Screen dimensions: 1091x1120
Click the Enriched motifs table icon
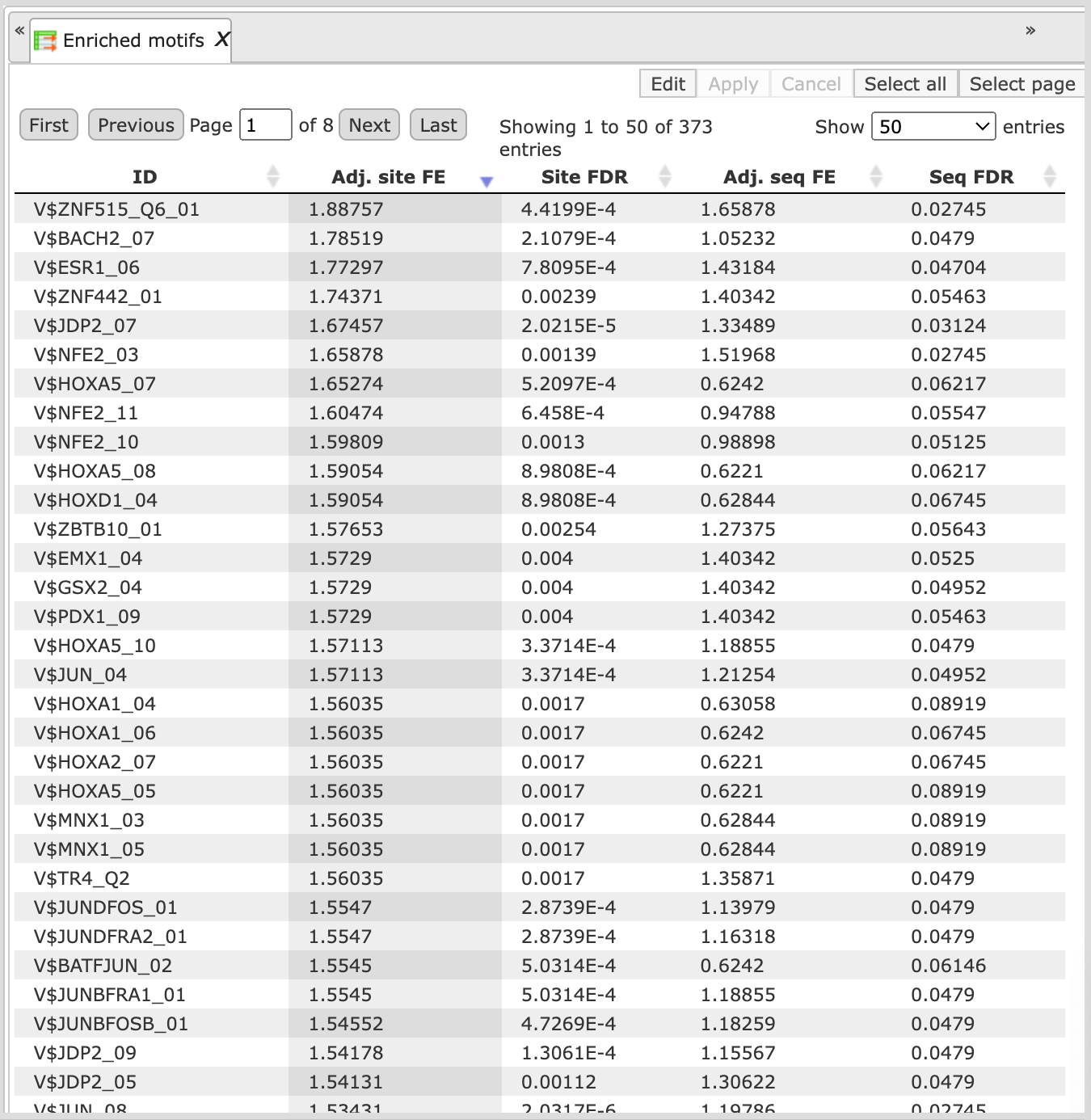click(45, 40)
